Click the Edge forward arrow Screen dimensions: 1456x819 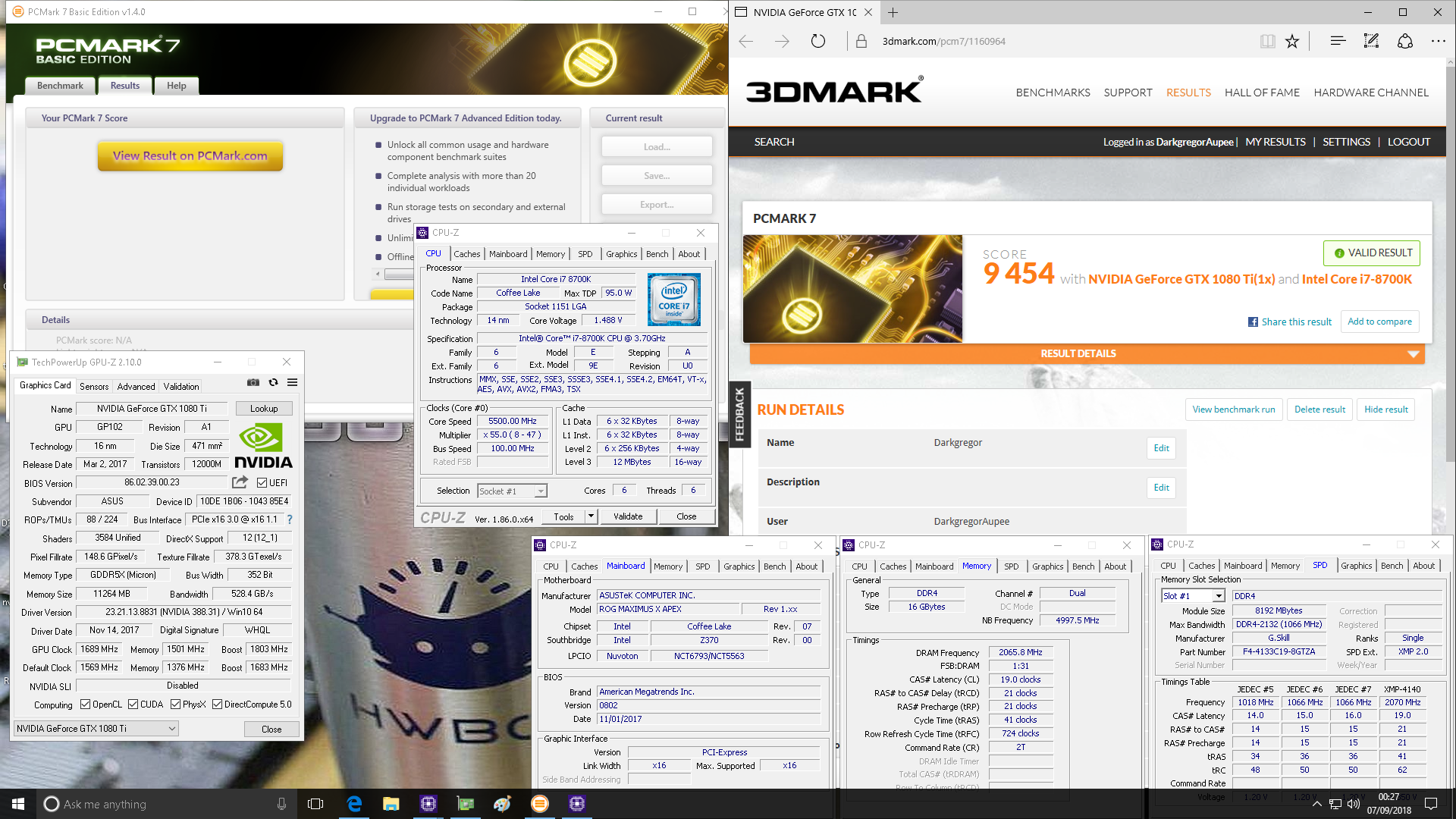point(782,41)
